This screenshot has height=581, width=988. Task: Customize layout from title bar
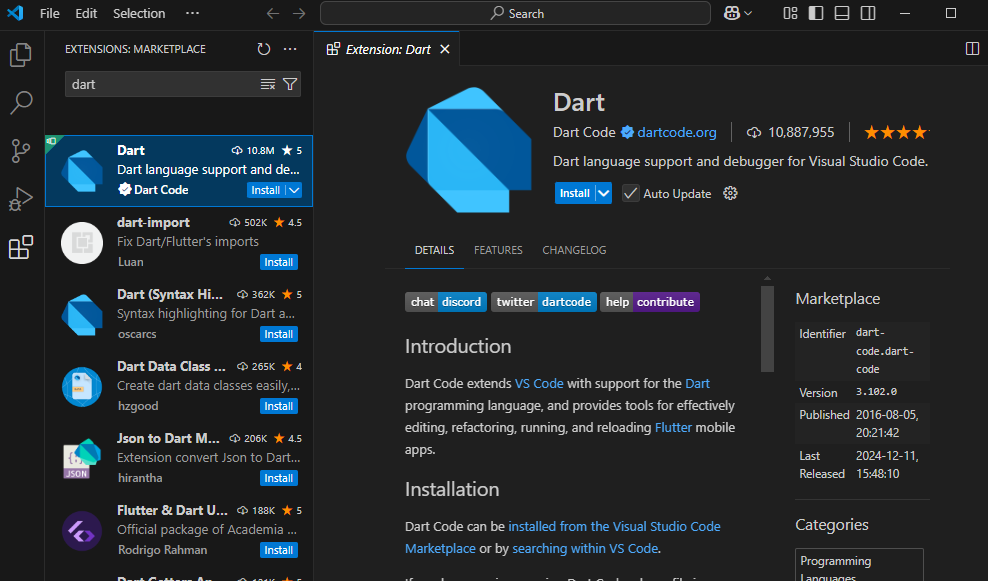click(790, 13)
